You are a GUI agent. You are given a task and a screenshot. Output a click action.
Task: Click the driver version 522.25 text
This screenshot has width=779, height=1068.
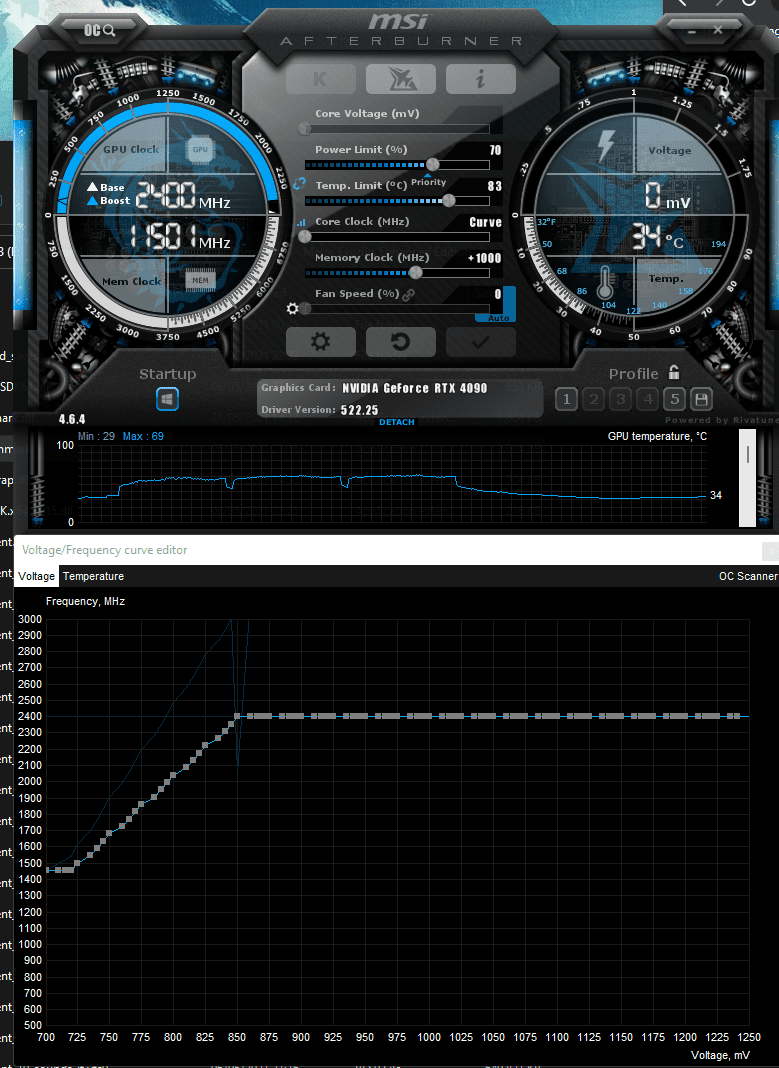click(x=360, y=410)
